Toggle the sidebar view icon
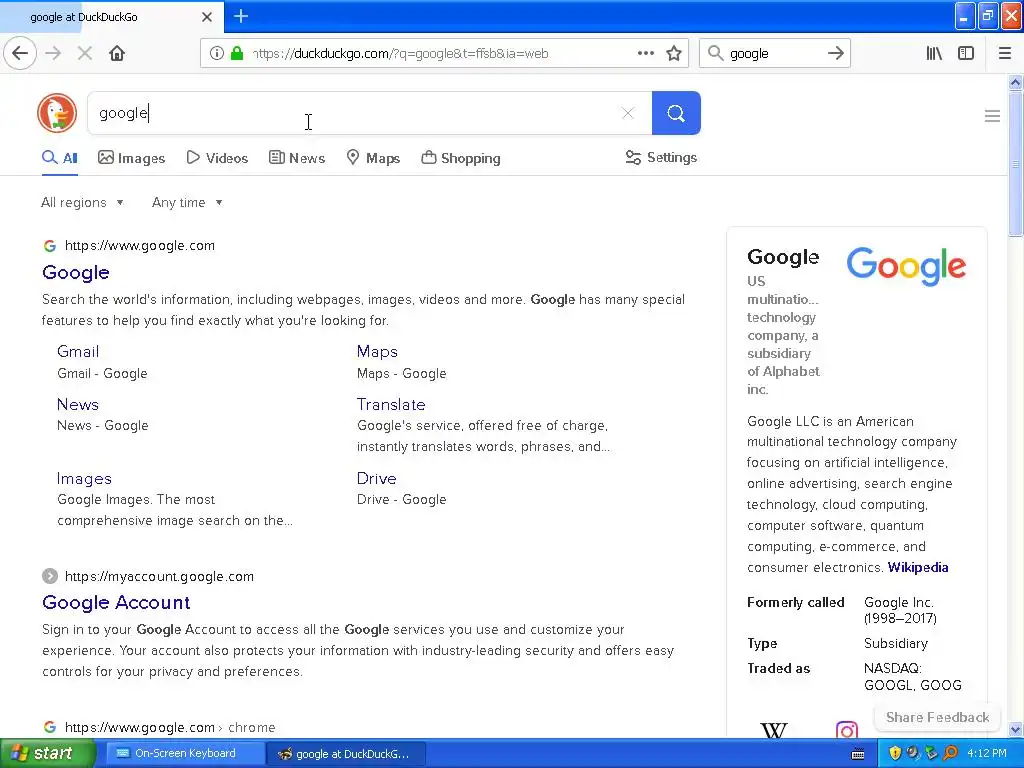Screen dimensions: 1024x768 click(x=966, y=54)
